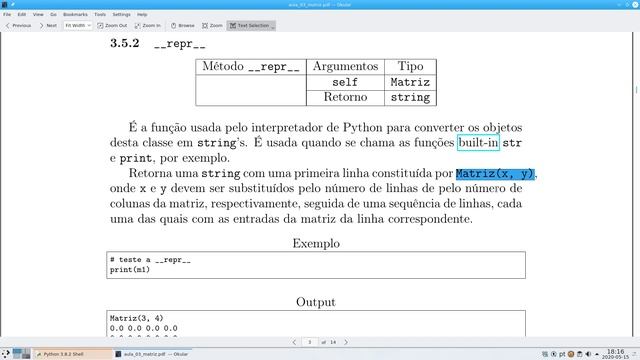Screen dimensions: 640x360
Task: Click the table cell self
Action: (x=345, y=82)
